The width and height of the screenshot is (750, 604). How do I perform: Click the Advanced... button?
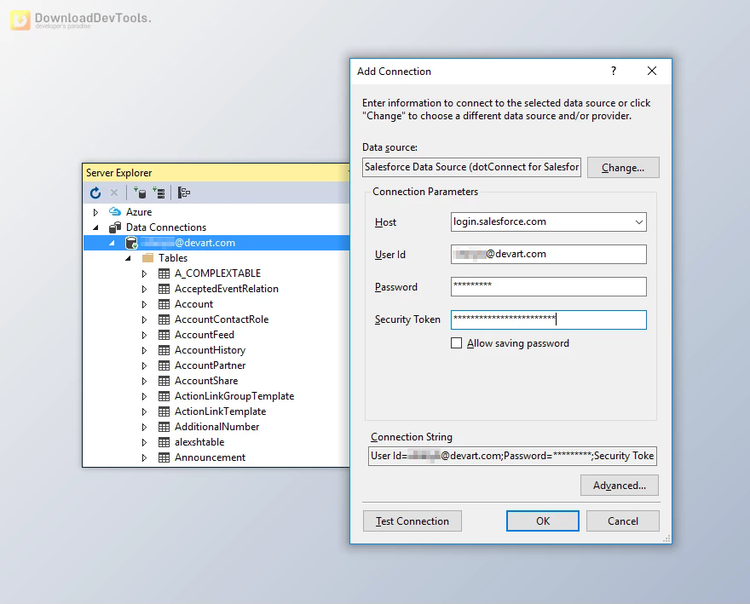pyautogui.click(x=619, y=485)
